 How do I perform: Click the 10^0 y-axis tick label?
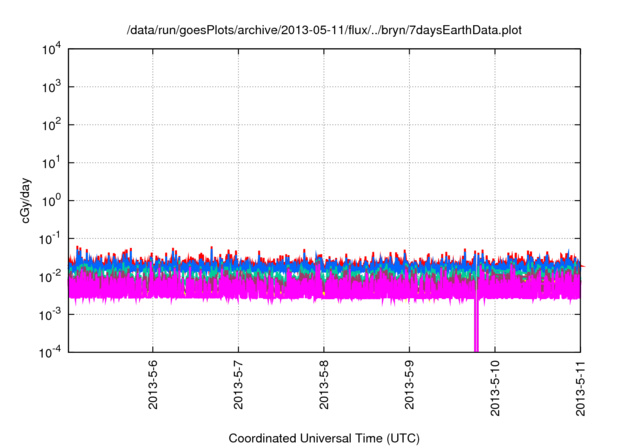click(51, 201)
